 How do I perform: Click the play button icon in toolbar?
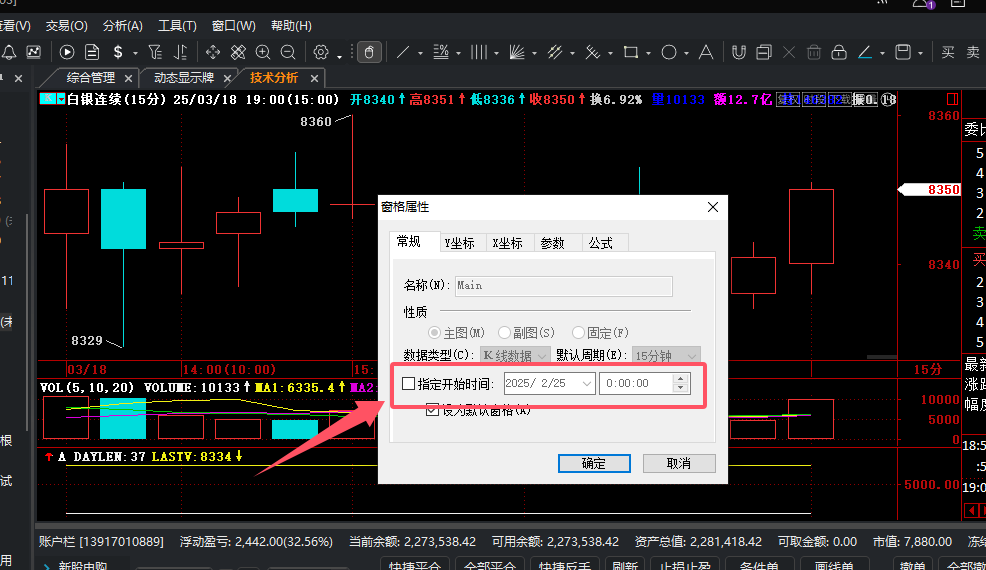67,52
